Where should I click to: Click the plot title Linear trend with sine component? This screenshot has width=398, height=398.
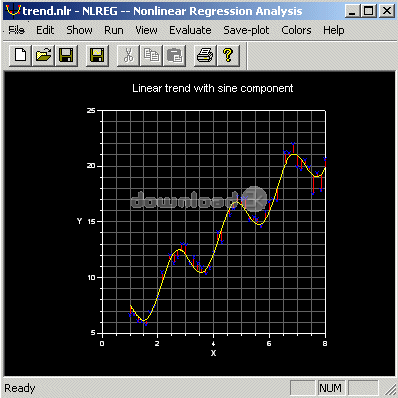(x=212, y=88)
